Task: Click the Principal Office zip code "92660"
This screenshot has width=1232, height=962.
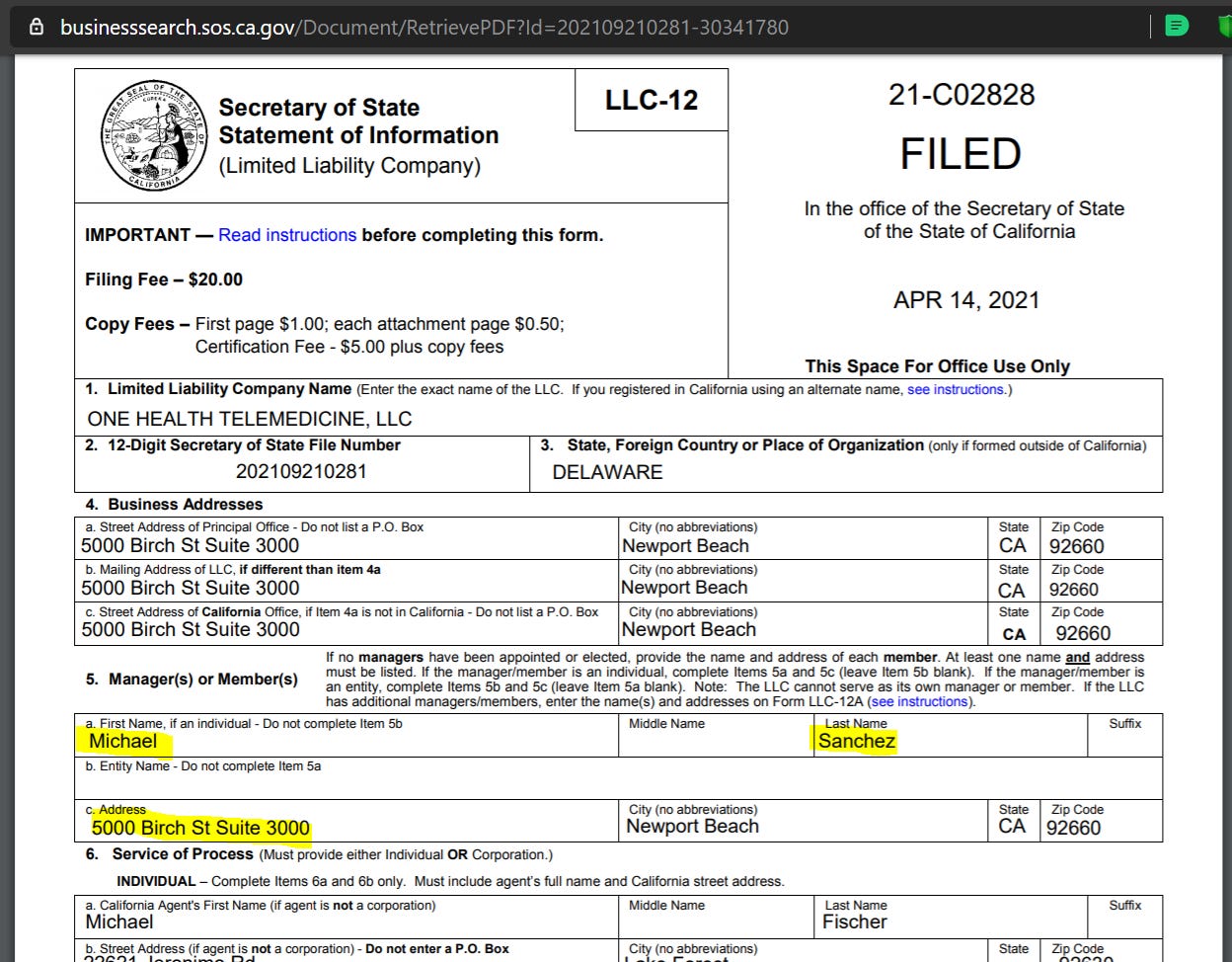Action: pyautogui.click(x=1077, y=547)
